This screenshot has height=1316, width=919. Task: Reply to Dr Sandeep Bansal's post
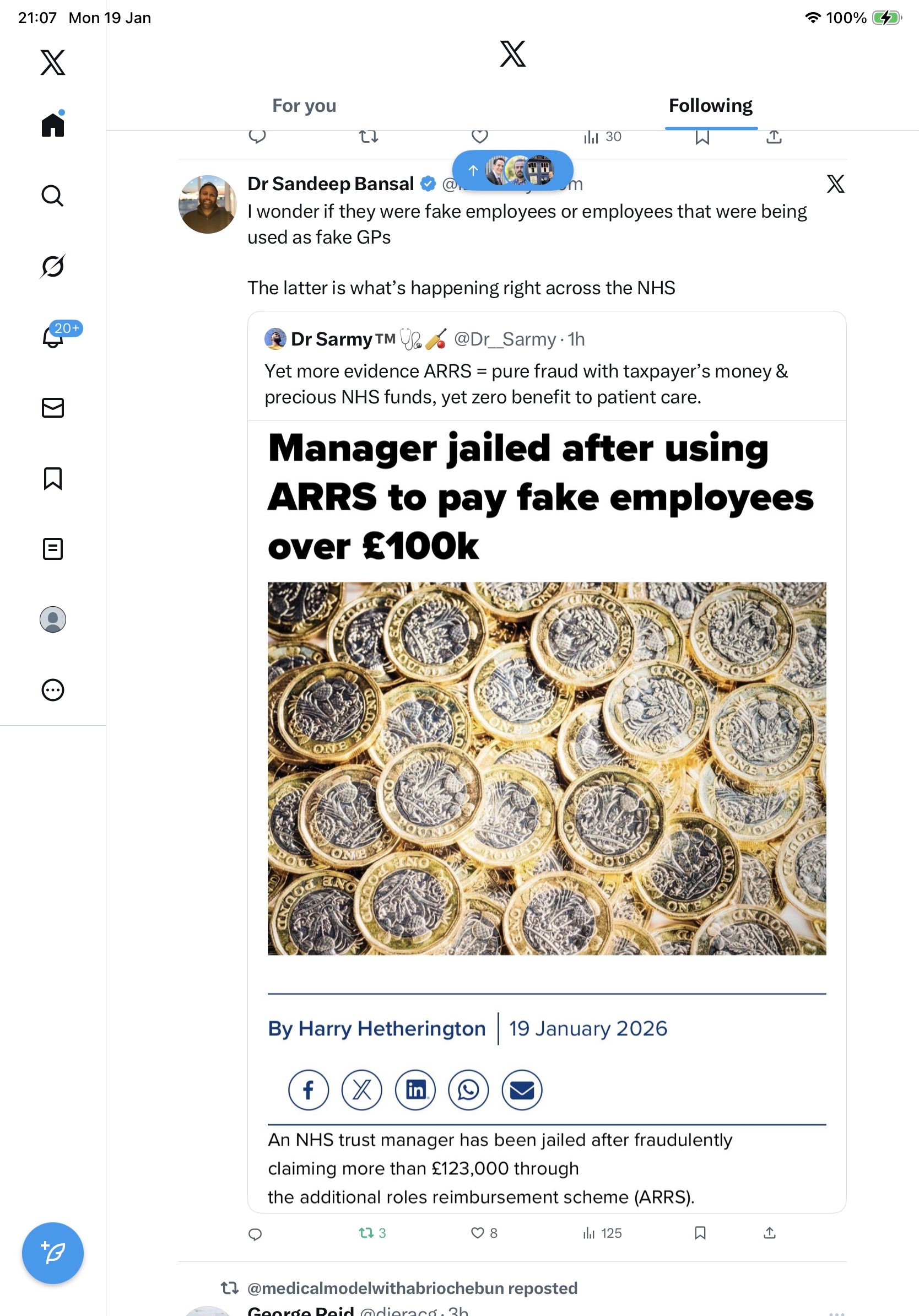pyautogui.click(x=256, y=1233)
